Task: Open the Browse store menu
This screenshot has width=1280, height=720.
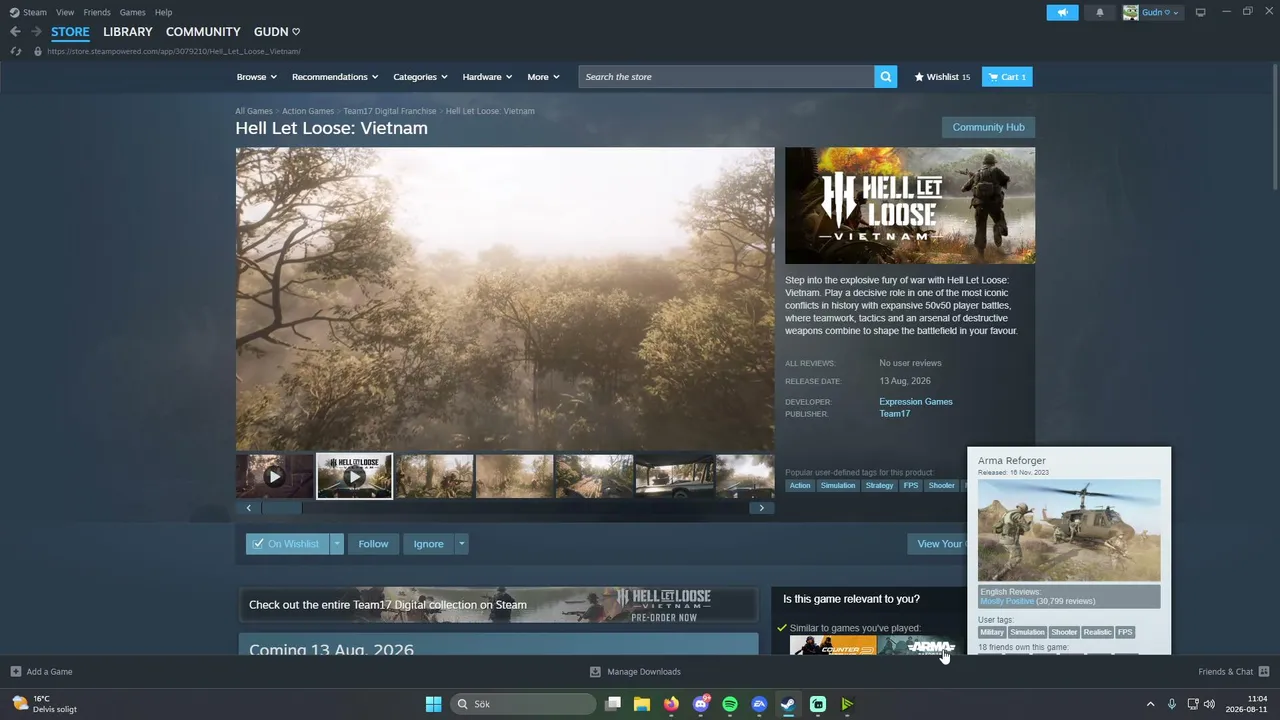Action: point(255,77)
